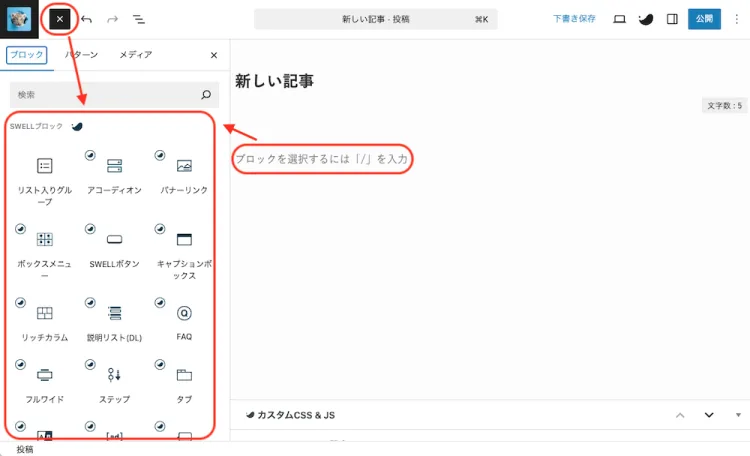This screenshot has width=750, height=456.
Task: Insert the SWELLボタン block
Action: point(114,248)
